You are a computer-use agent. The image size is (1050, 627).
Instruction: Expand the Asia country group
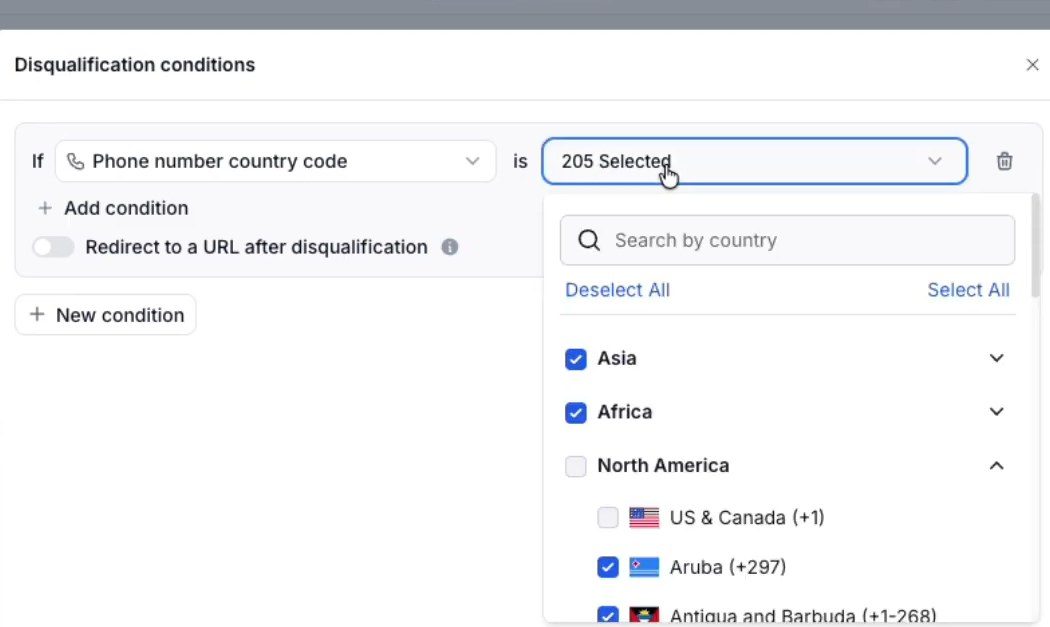[996, 358]
